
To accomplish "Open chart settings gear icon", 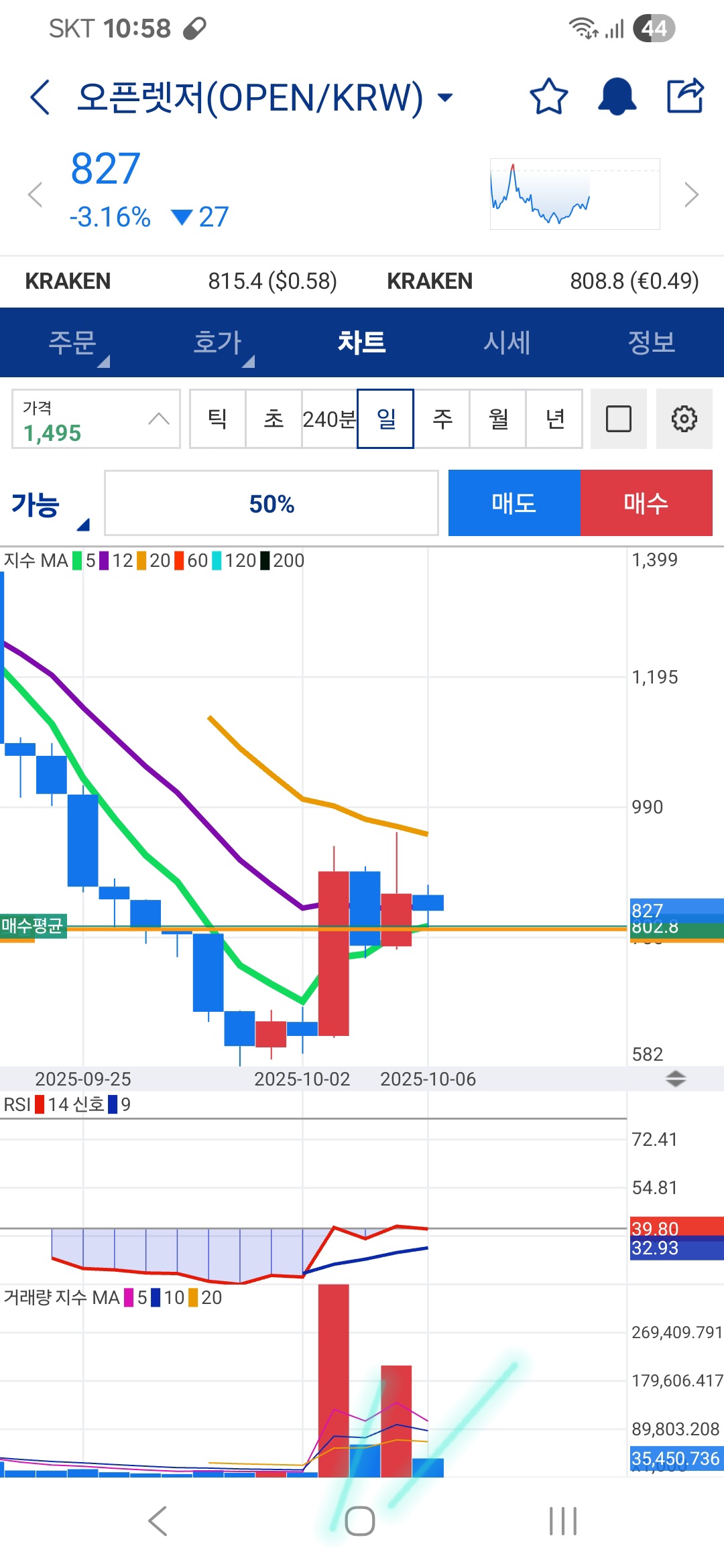I will pos(684,419).
